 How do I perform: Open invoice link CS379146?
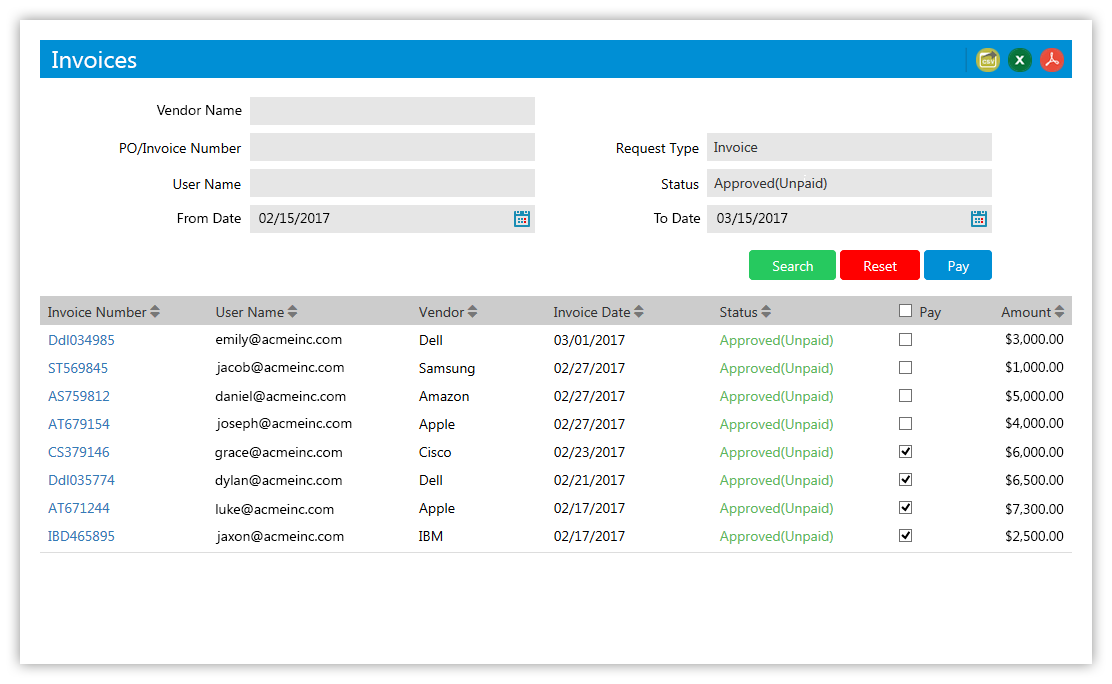[x=79, y=452]
